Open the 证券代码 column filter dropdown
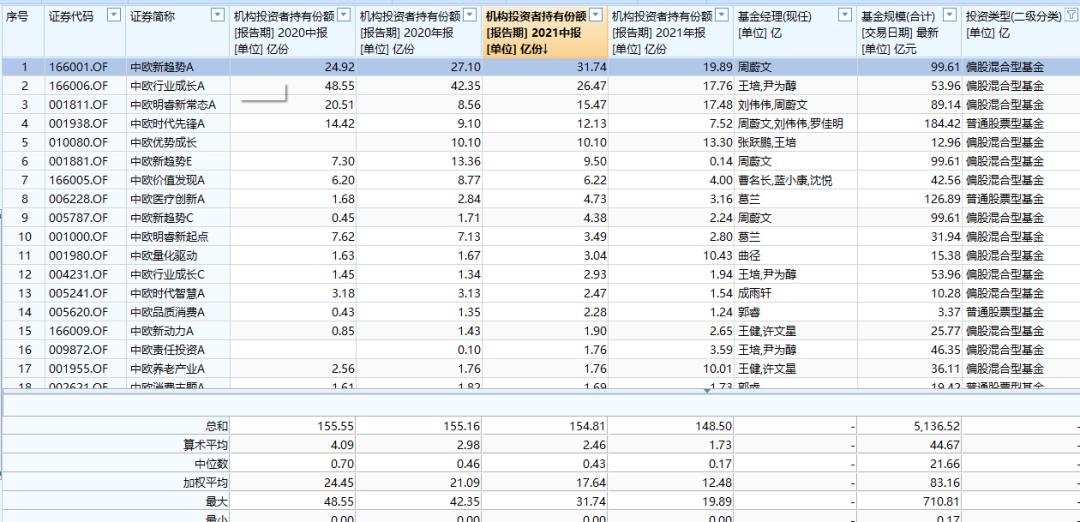The width and height of the screenshot is (1080, 522). (115, 15)
